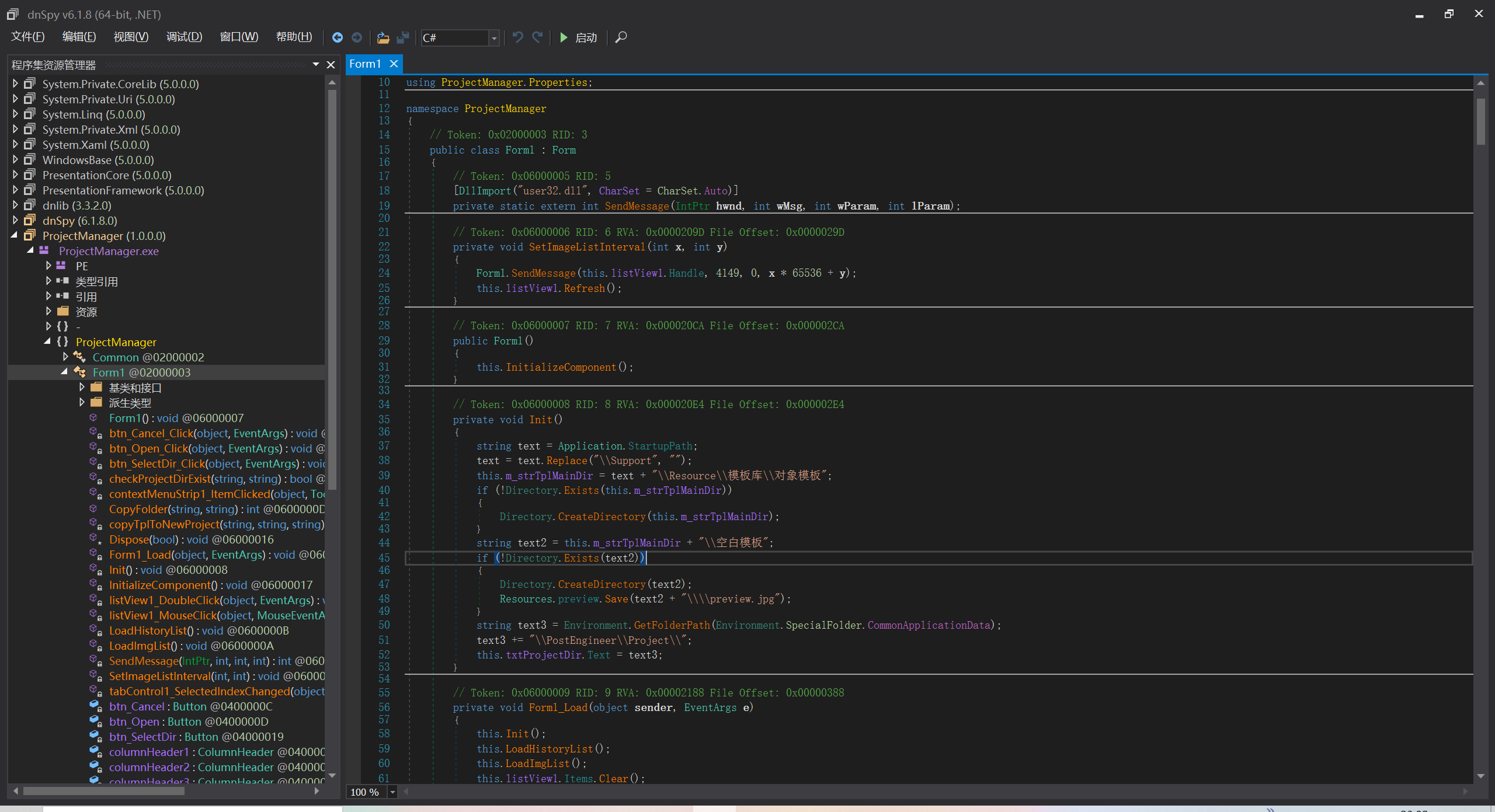Close the 程序集资源管理器 panel

[331, 64]
